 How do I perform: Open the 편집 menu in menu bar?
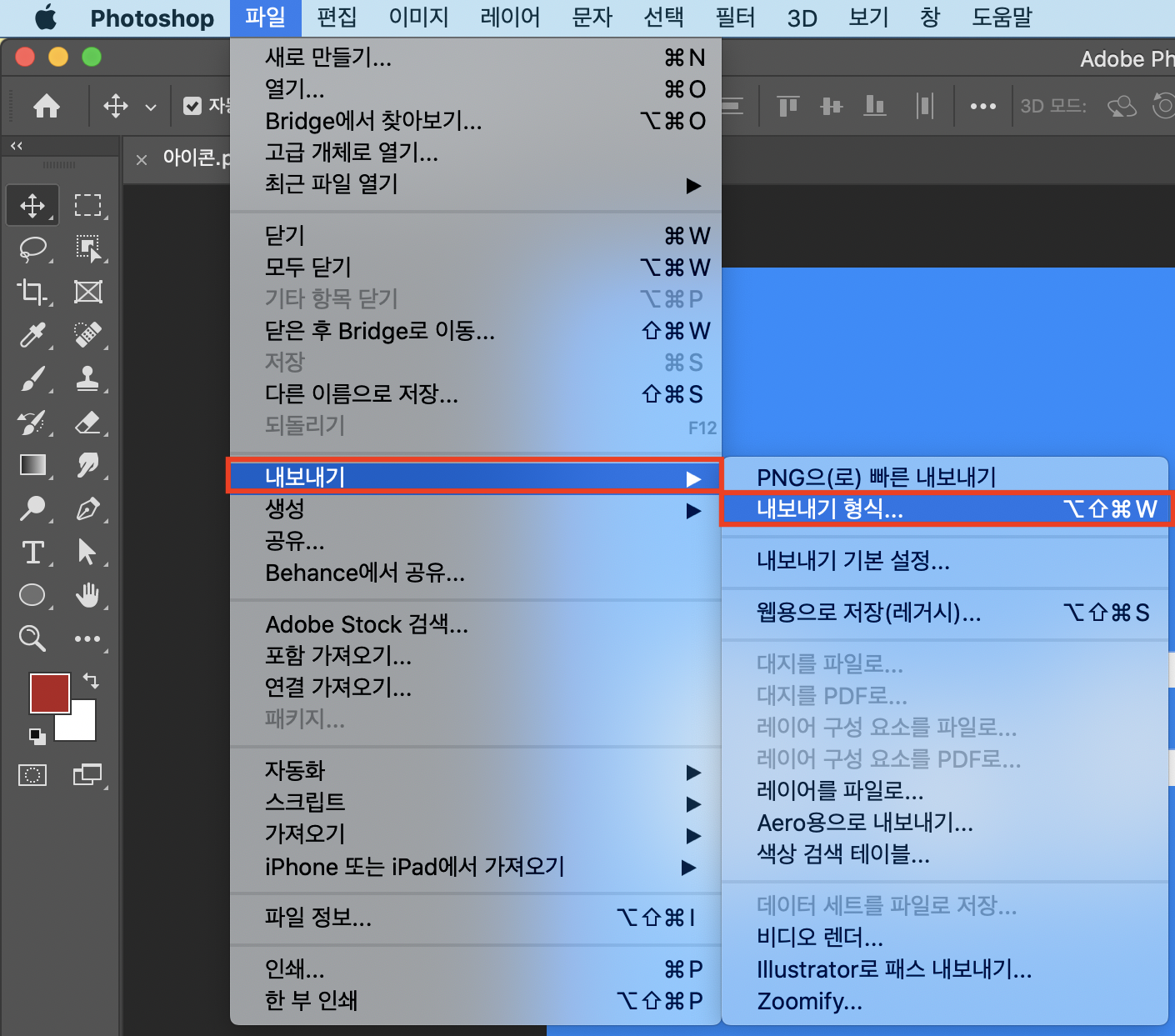(337, 18)
